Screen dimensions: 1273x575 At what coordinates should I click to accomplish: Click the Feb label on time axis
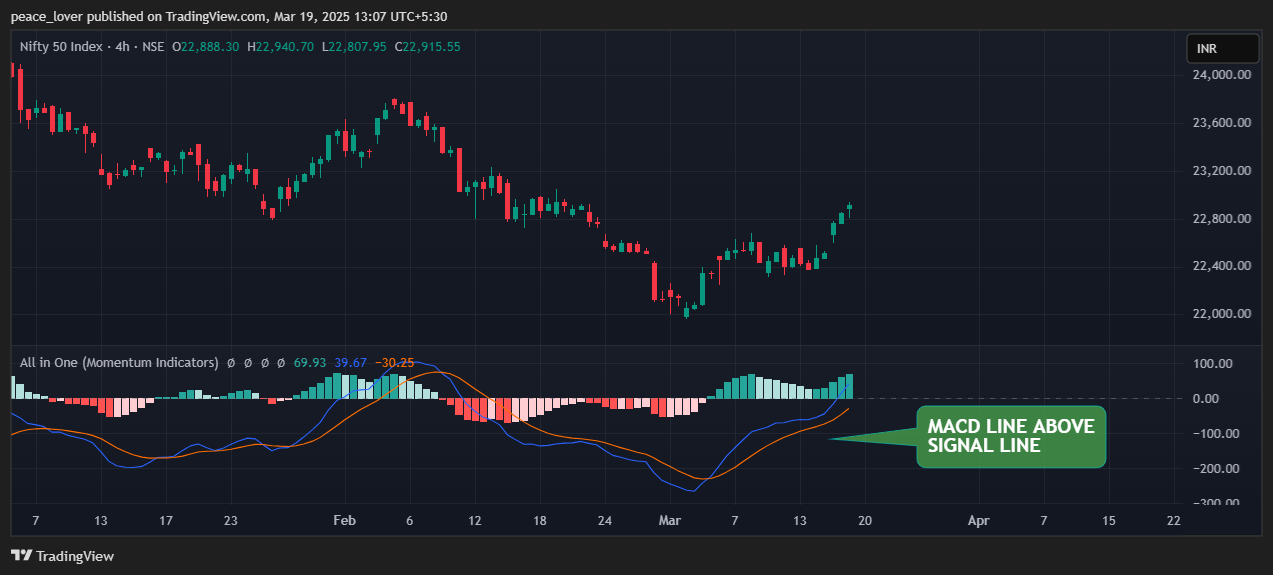(x=344, y=521)
